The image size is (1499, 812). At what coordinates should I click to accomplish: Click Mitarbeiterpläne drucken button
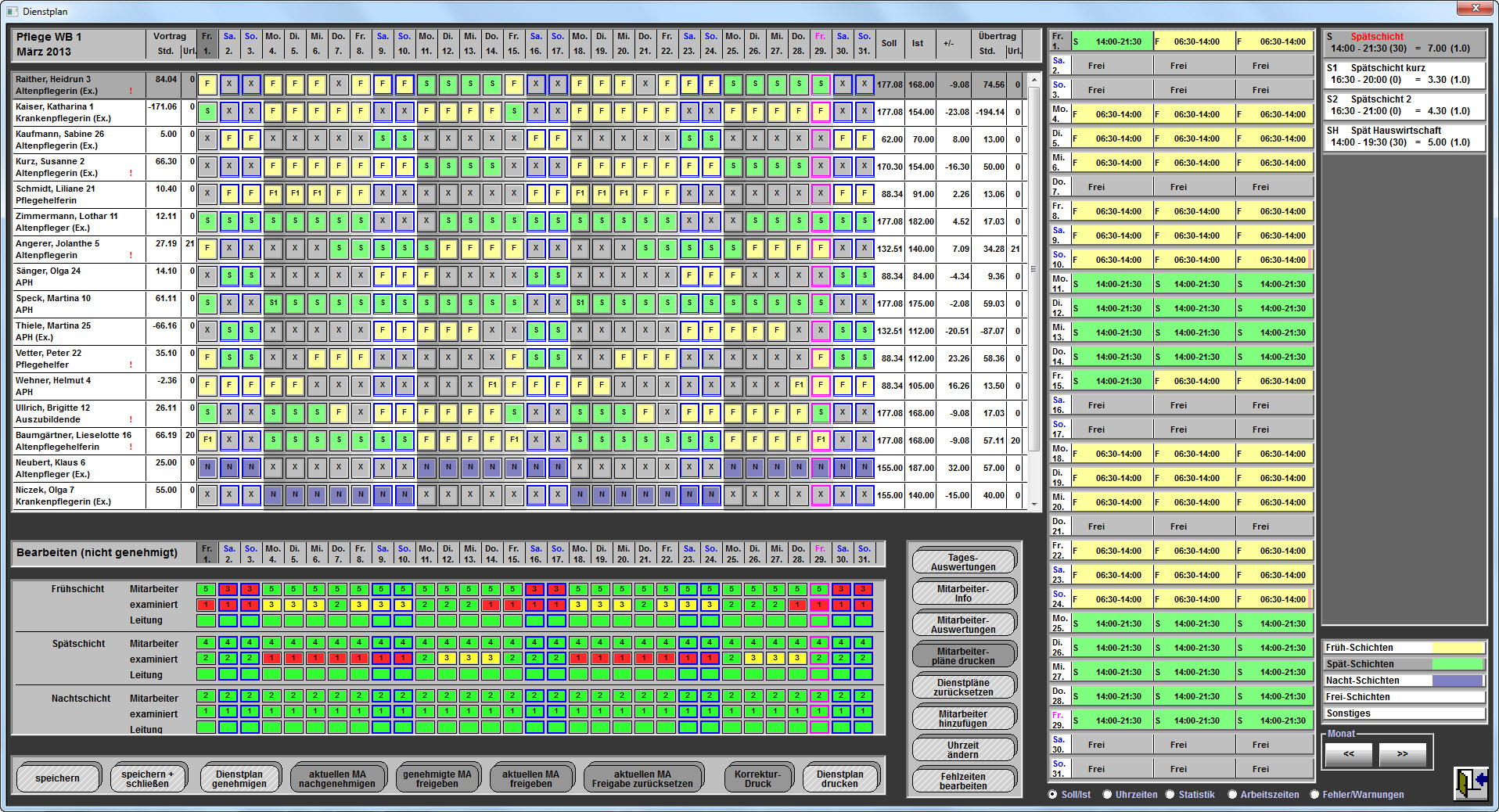tap(963, 656)
